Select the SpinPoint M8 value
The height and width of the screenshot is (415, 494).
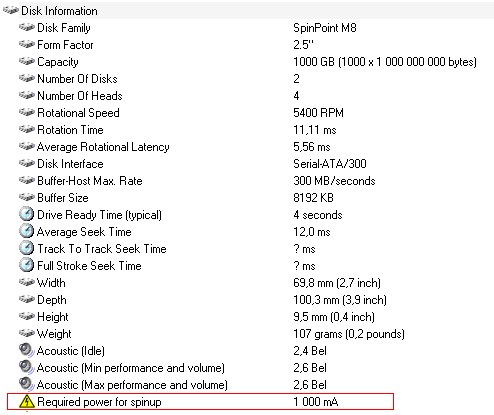tap(325, 28)
